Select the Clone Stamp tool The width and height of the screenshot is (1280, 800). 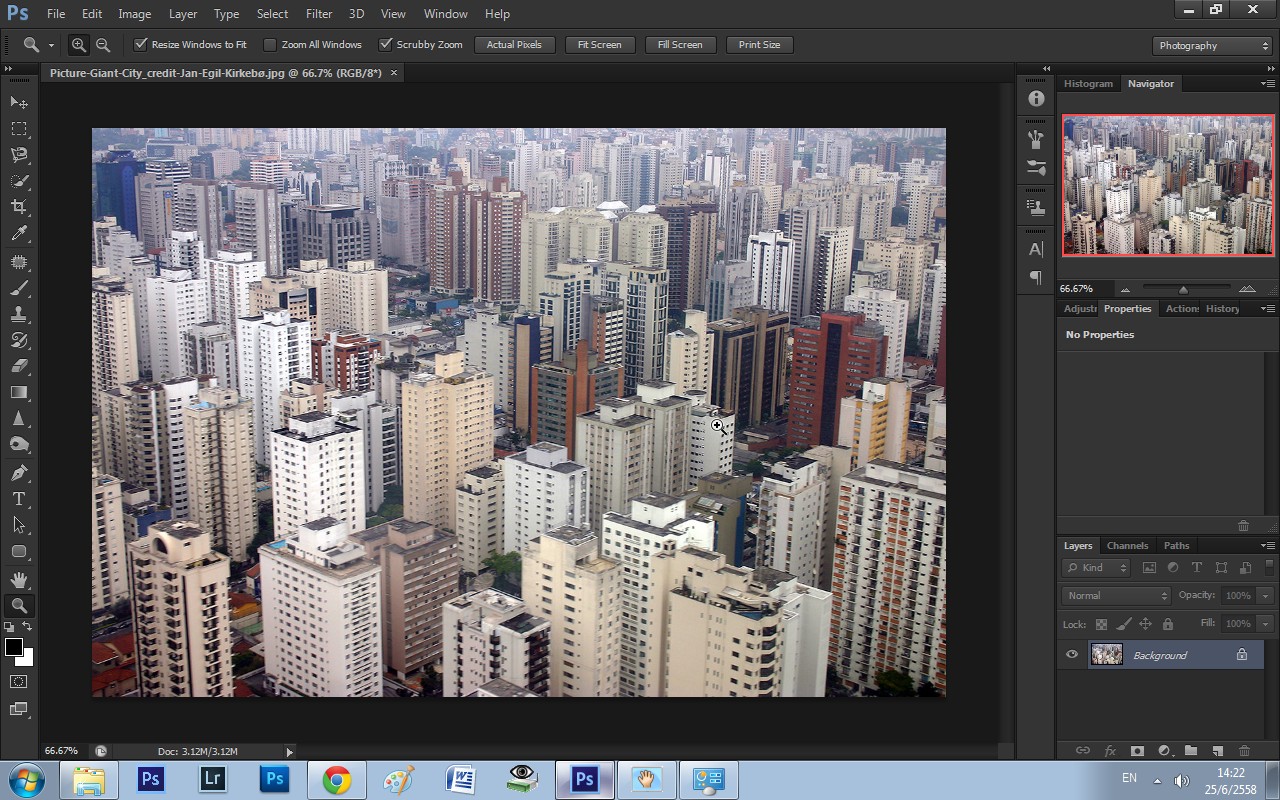click(19, 314)
